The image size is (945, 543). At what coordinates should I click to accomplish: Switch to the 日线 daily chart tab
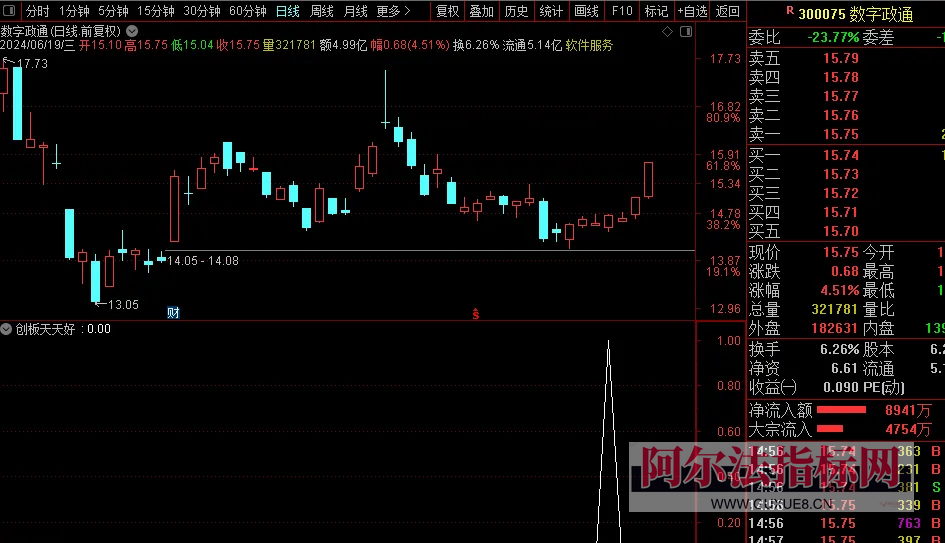[x=287, y=11]
